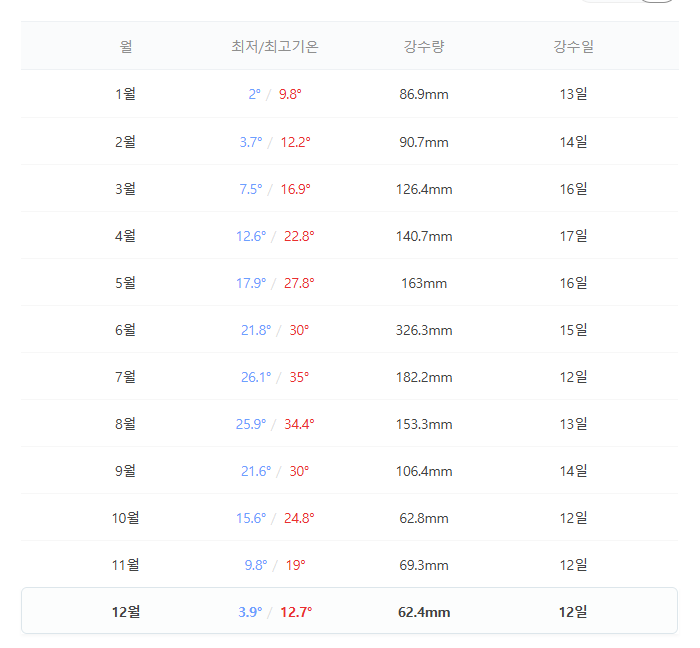Click March low temperature 7.5°
Viewport: 700px width, 648px height.
251,189
